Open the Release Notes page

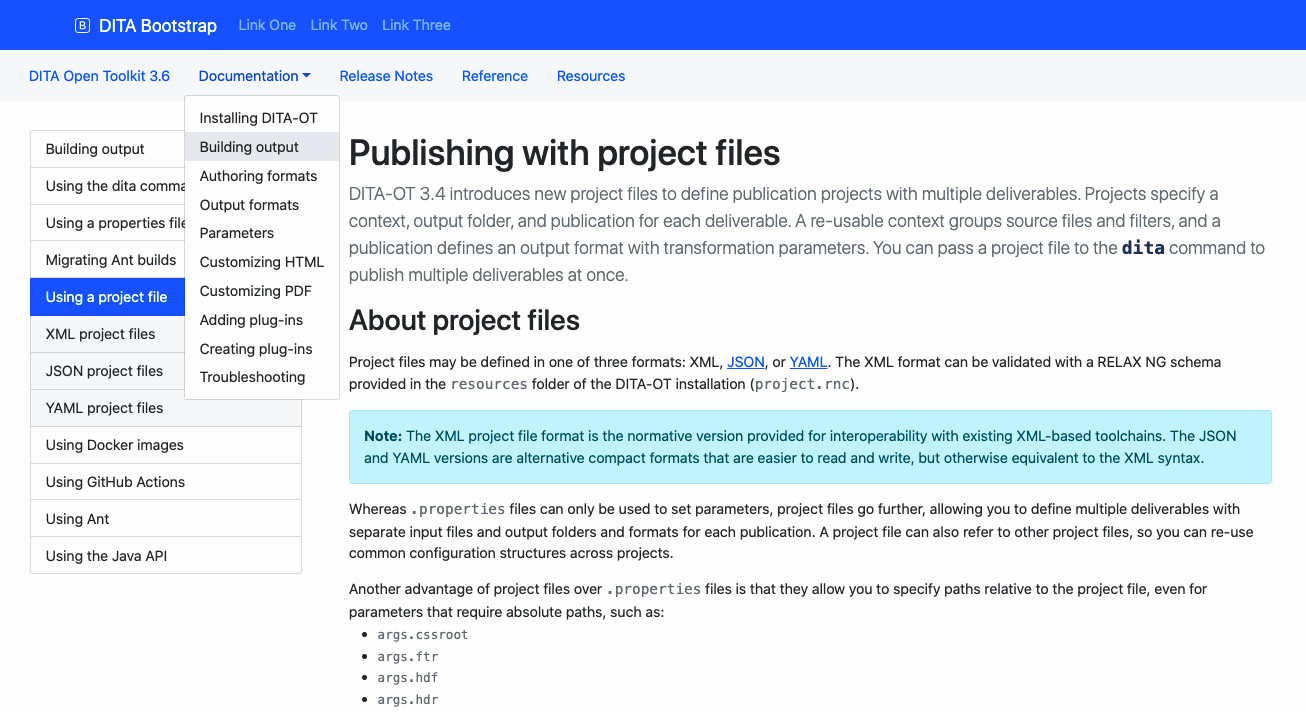click(x=386, y=76)
